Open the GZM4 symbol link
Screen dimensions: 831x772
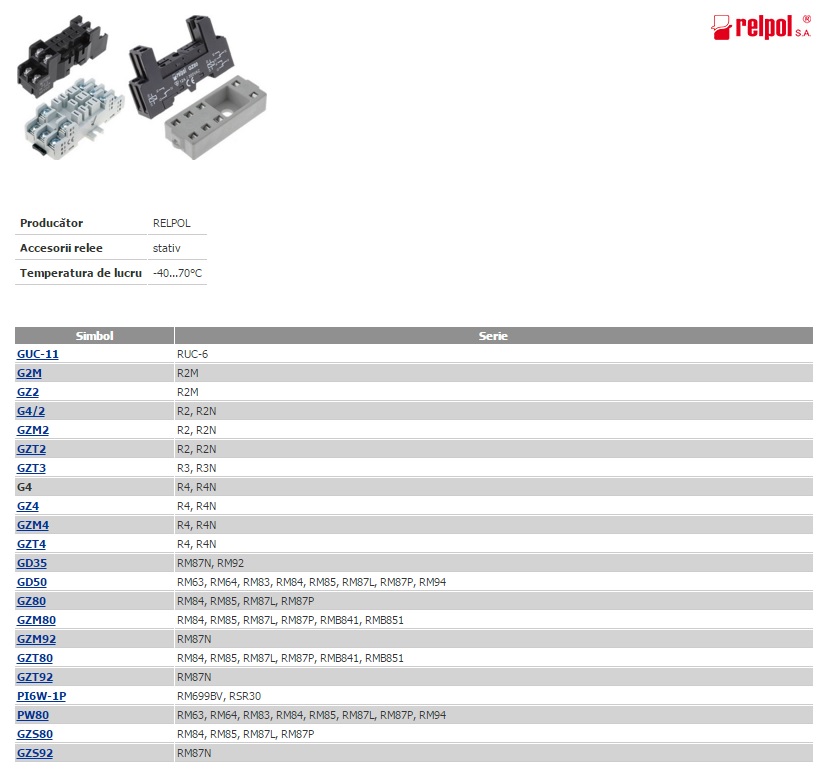point(33,525)
